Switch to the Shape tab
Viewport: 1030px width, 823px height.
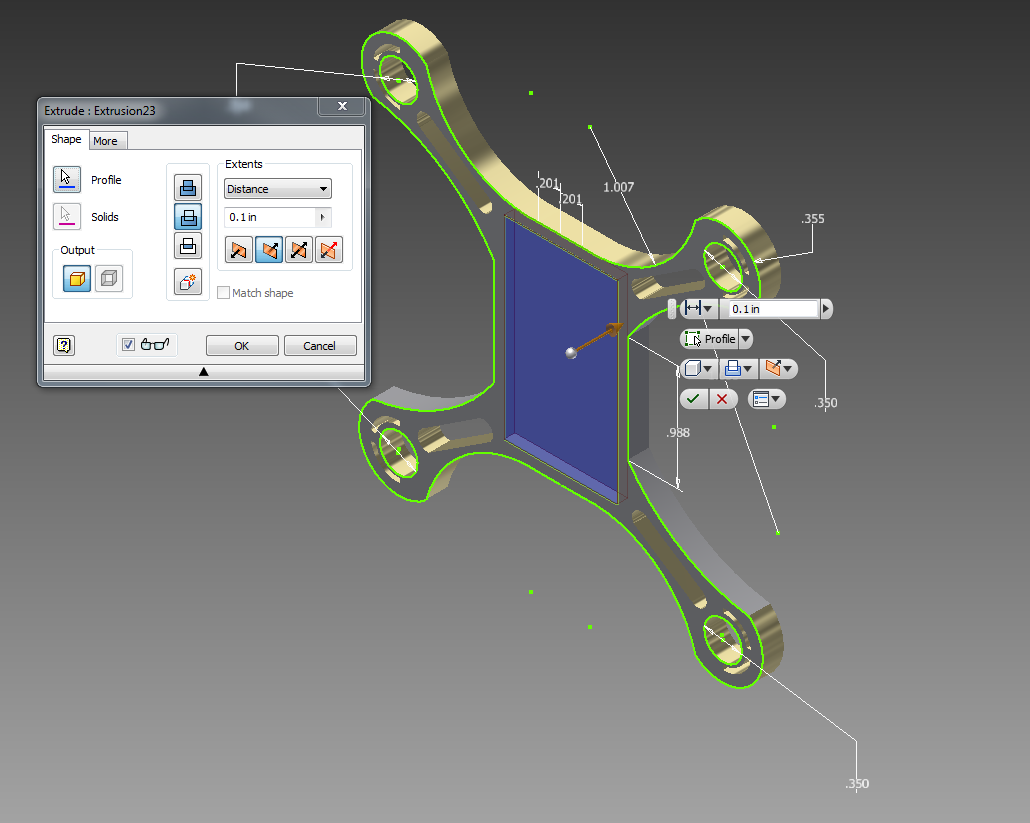coord(66,139)
